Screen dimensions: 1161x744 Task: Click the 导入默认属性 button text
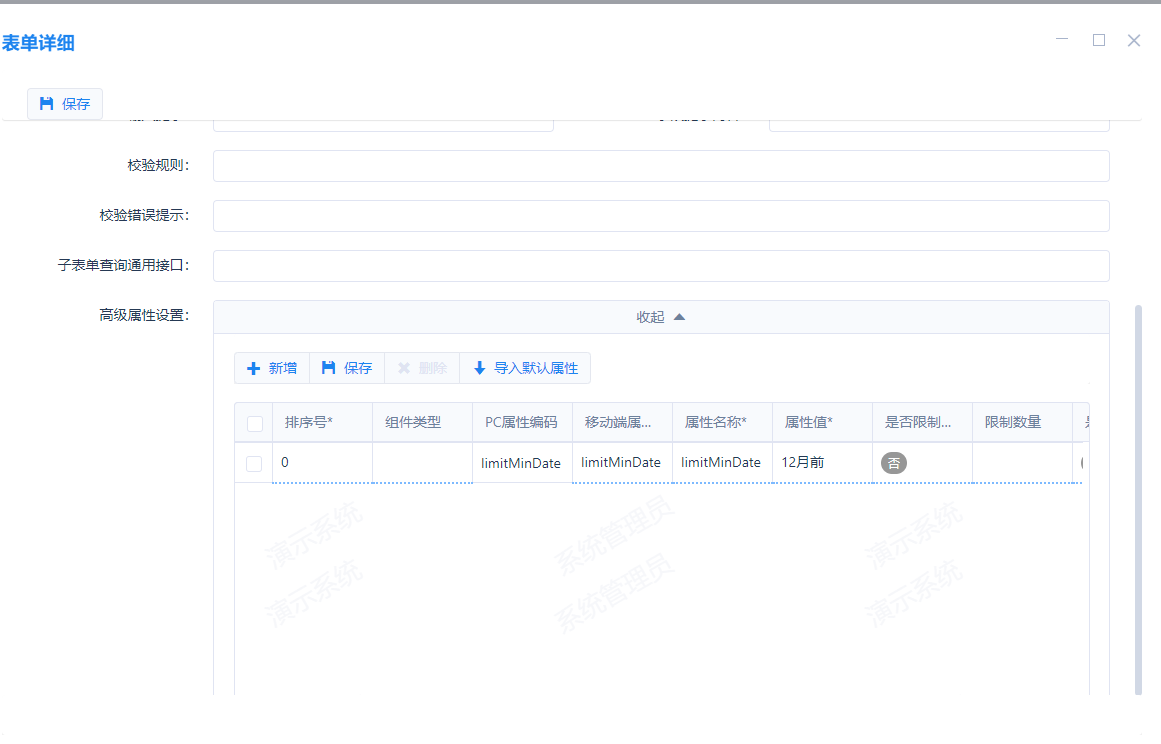click(x=536, y=368)
